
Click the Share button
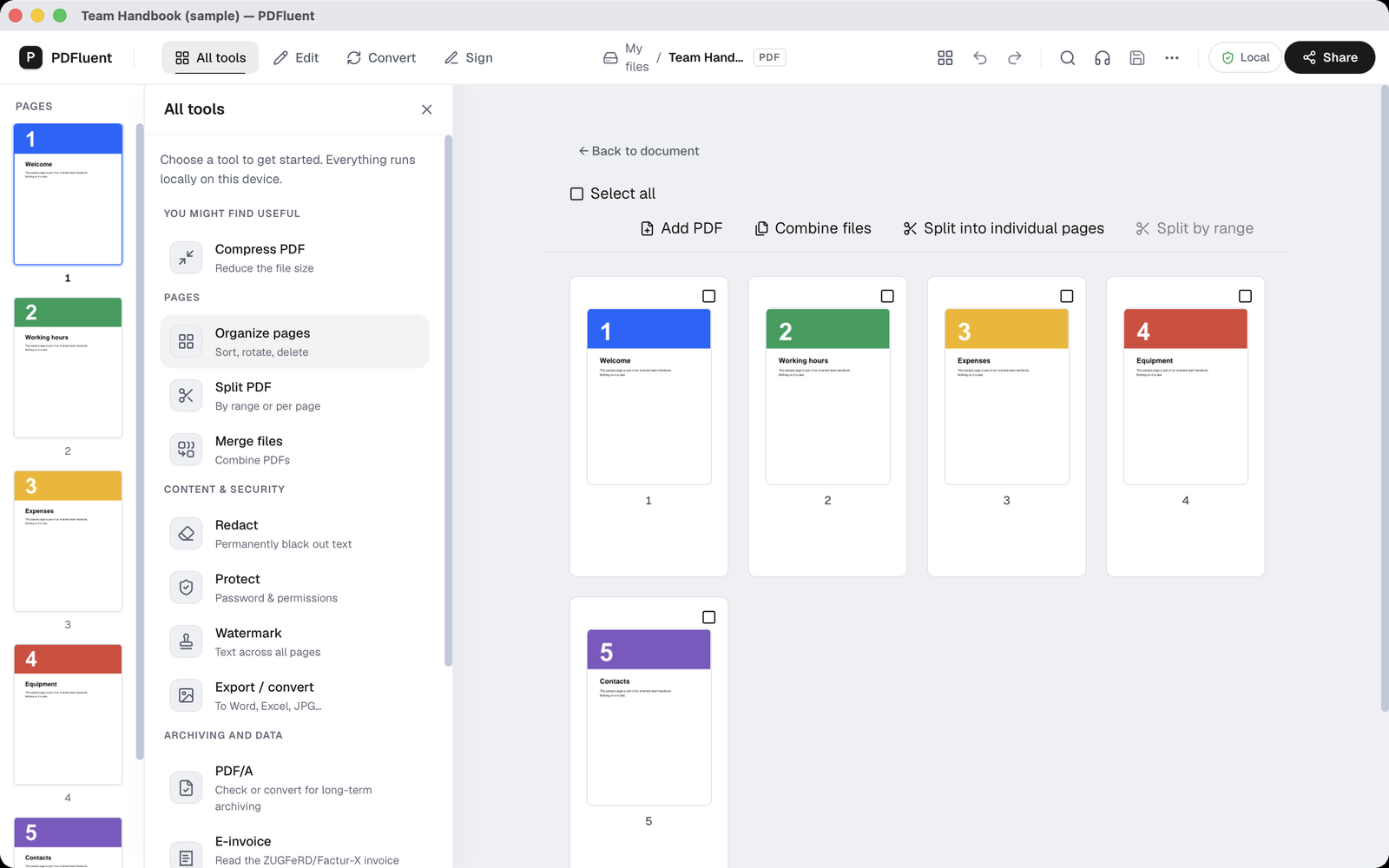click(1329, 57)
